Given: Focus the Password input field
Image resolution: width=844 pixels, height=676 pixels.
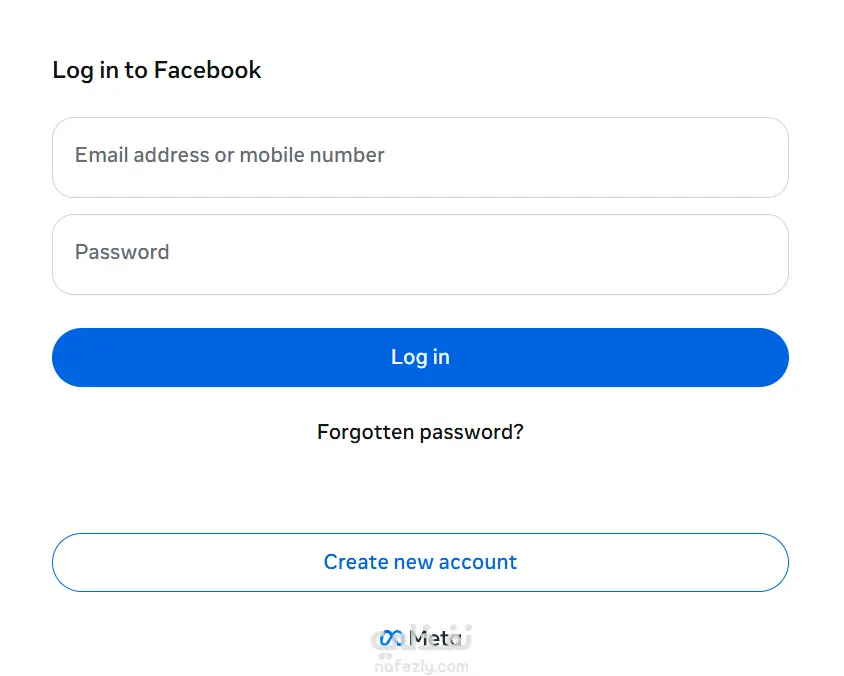Looking at the screenshot, I should (x=420, y=254).
